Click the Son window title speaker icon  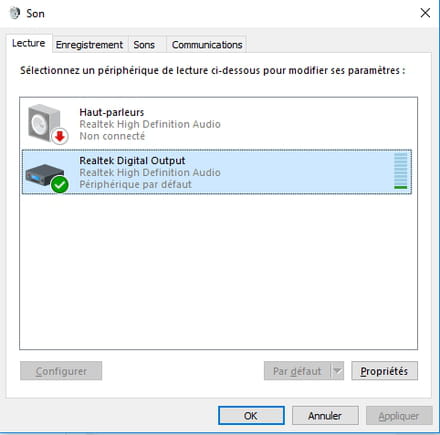tap(15, 13)
